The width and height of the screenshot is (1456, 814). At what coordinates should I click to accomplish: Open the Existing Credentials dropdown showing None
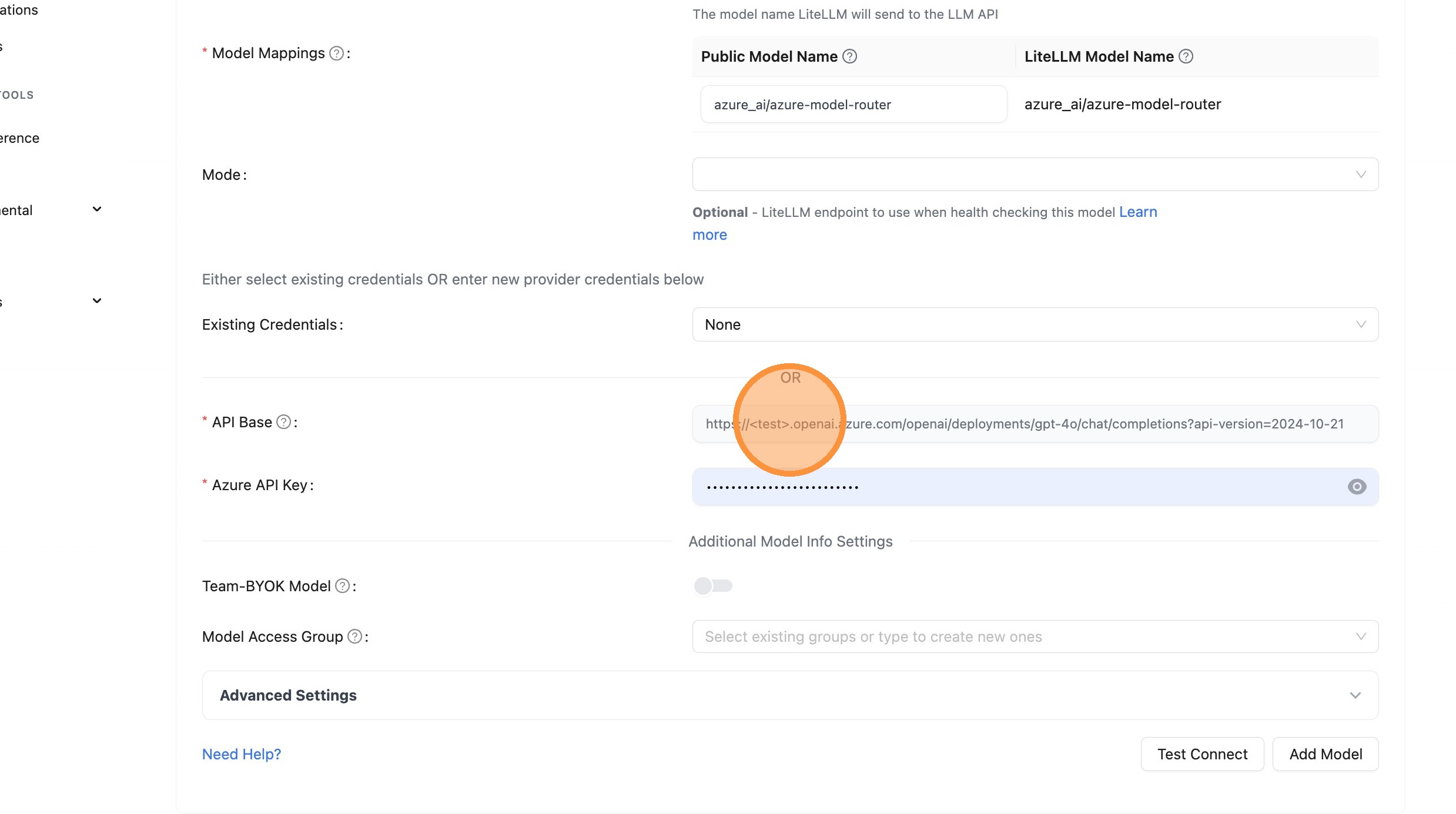point(1035,324)
